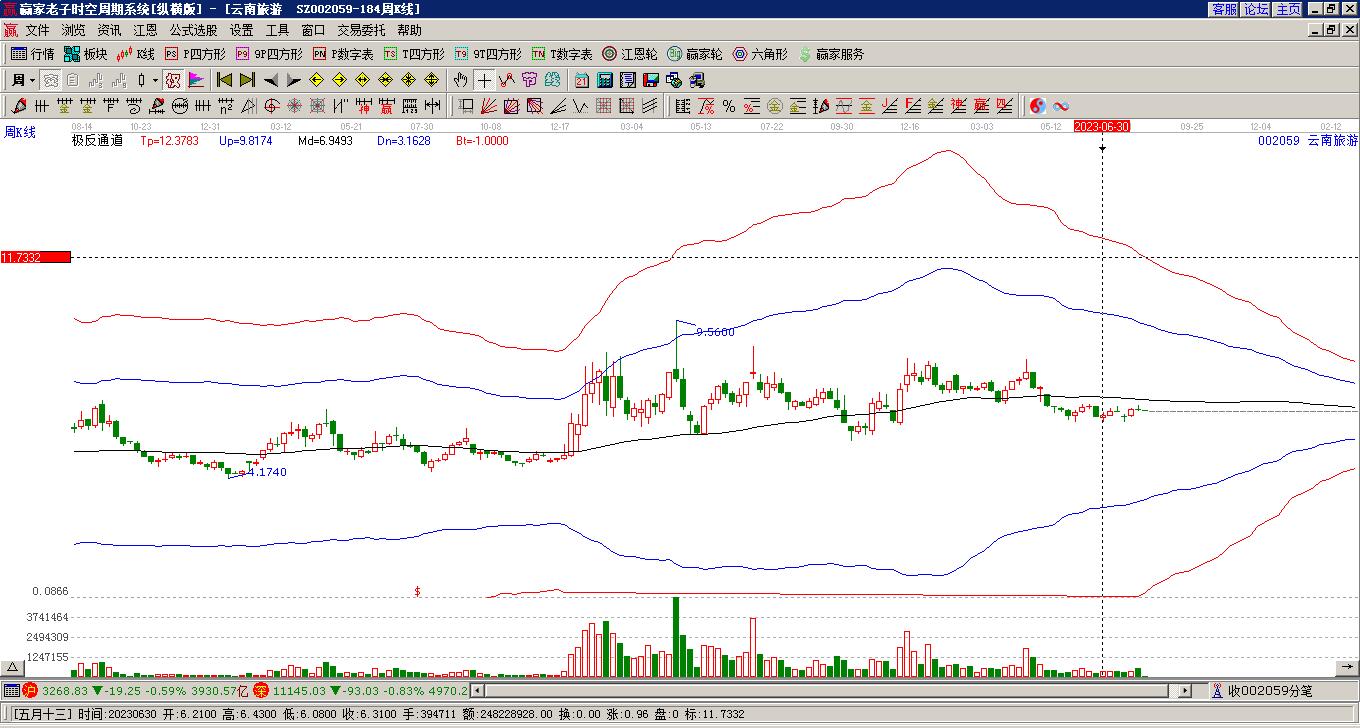
Task: Select the hand pan tool
Action: pyautogui.click(x=461, y=80)
